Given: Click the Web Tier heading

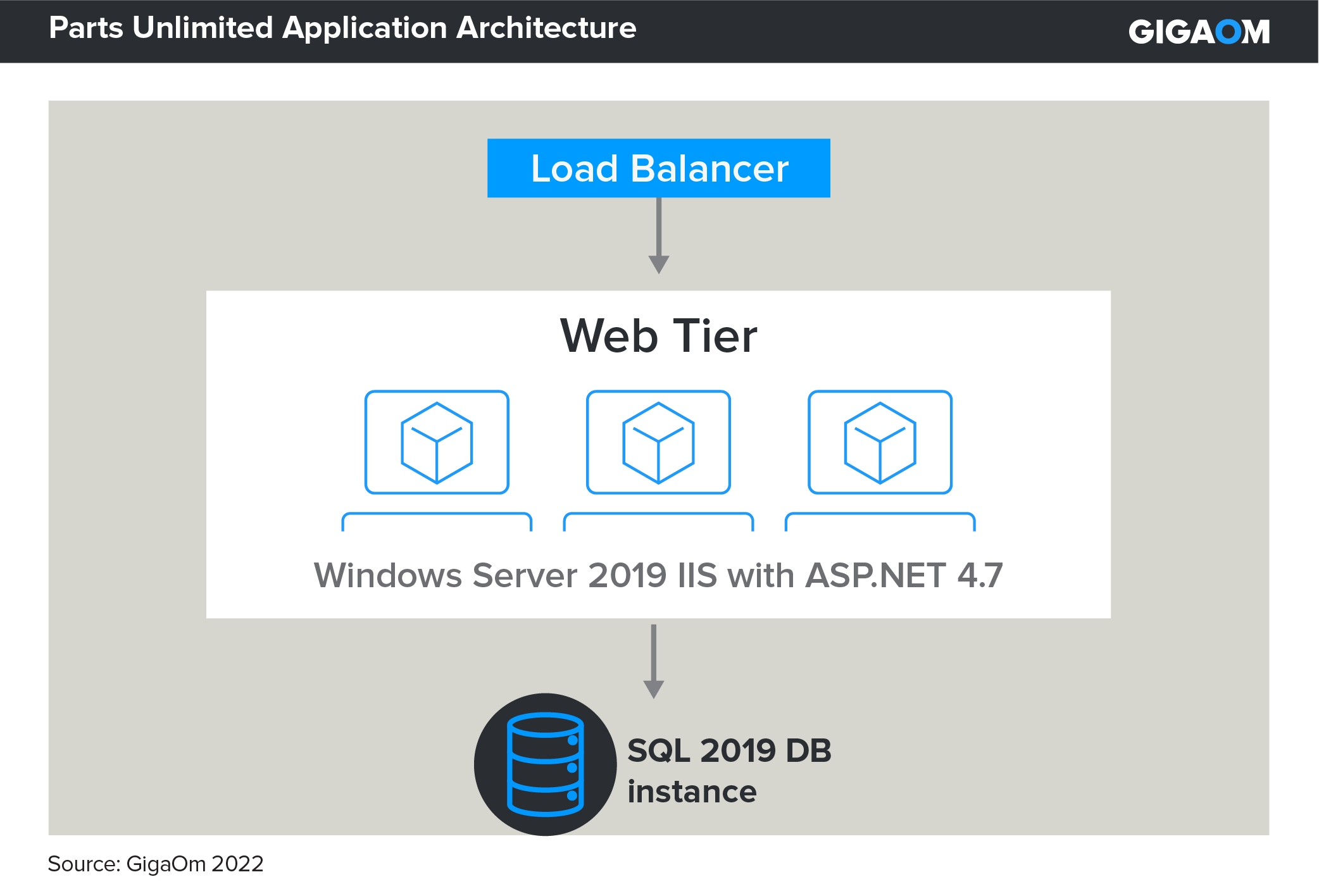Looking at the screenshot, I should tap(658, 335).
